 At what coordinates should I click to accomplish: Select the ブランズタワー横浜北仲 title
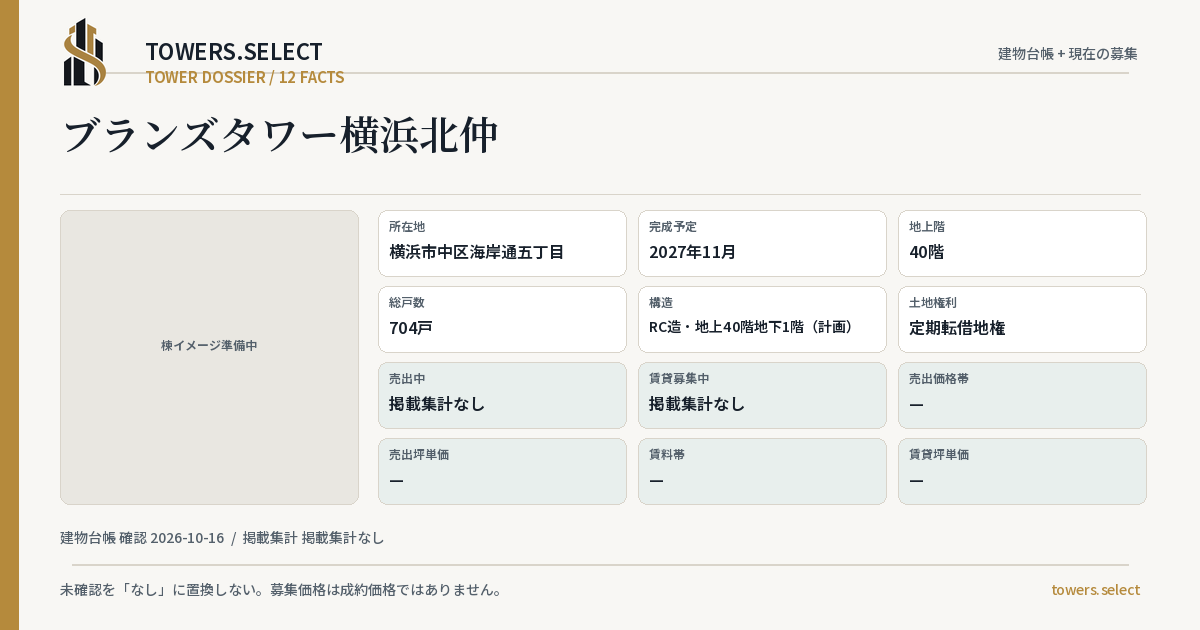click(280, 135)
